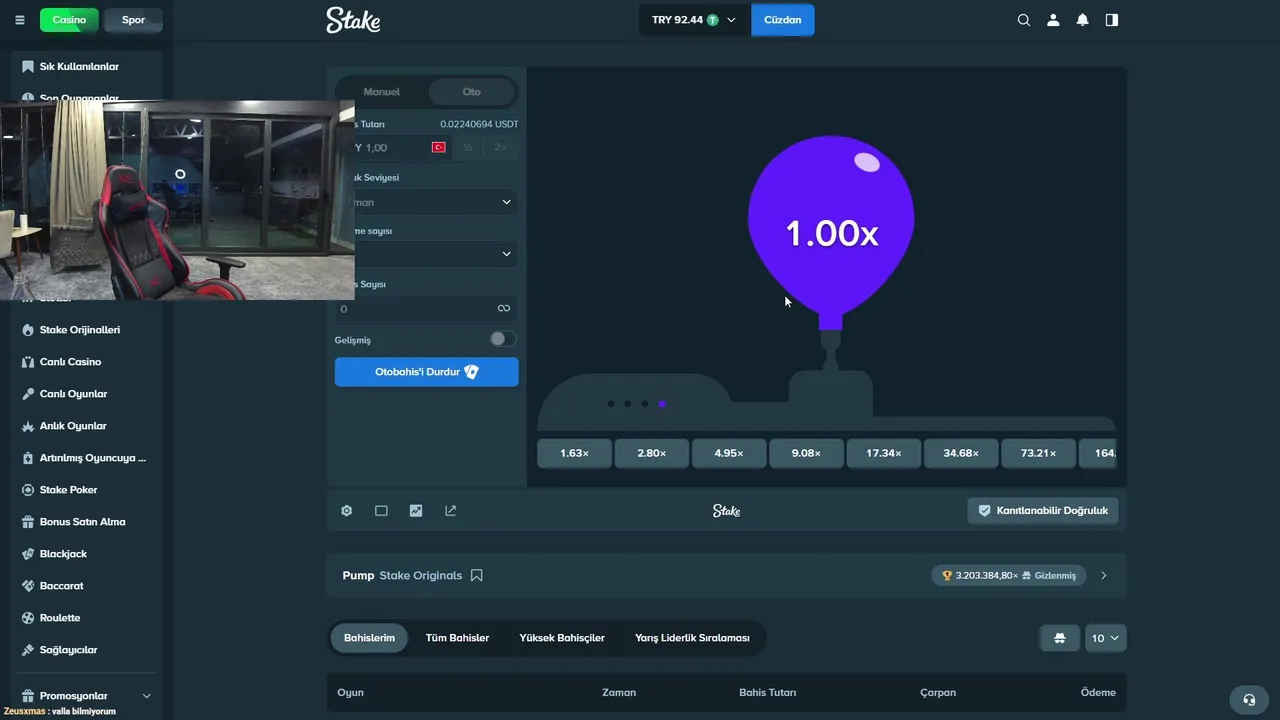Click the bet count input field

427,308
